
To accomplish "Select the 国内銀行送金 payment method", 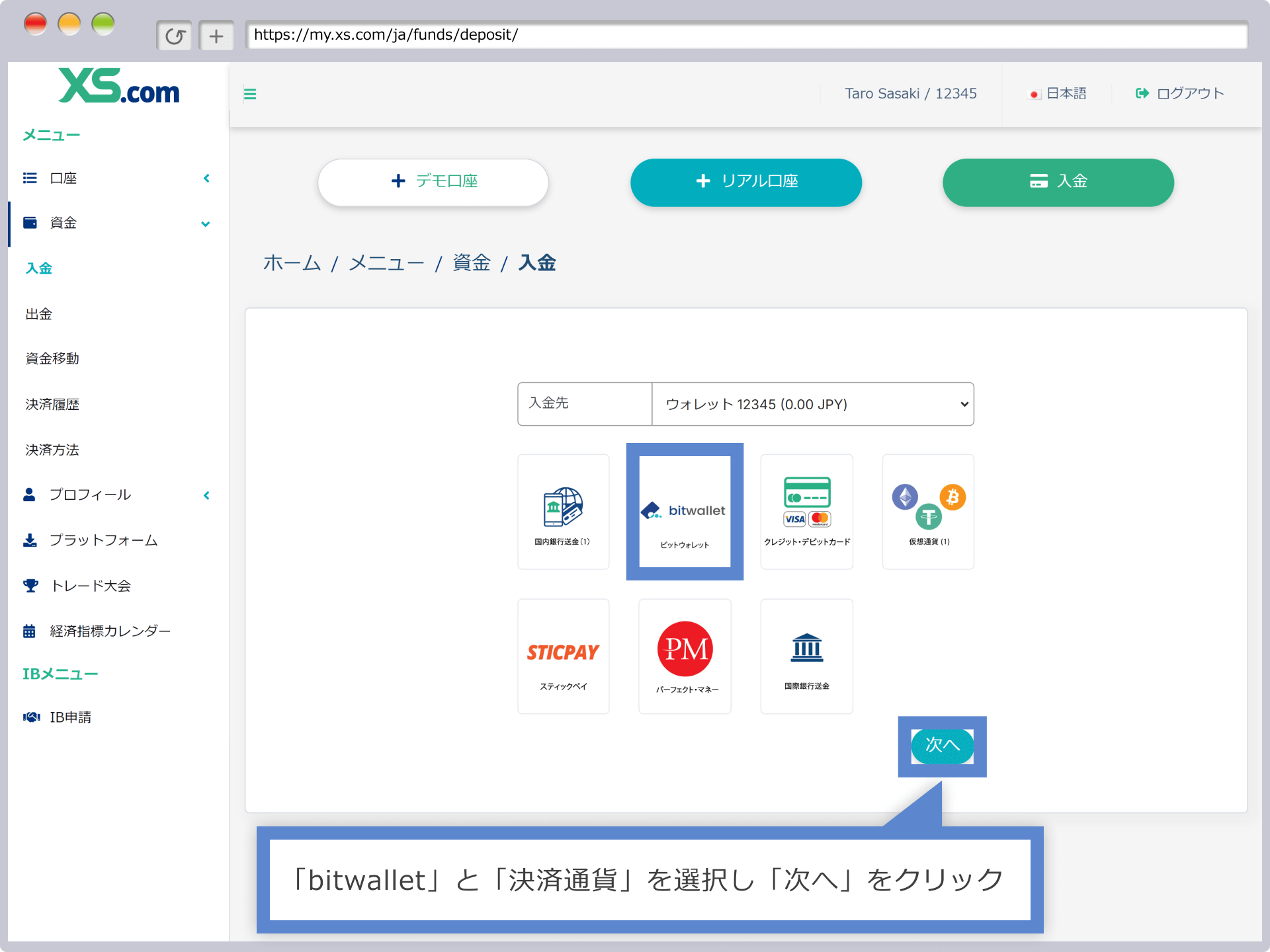I will pyautogui.click(x=563, y=511).
